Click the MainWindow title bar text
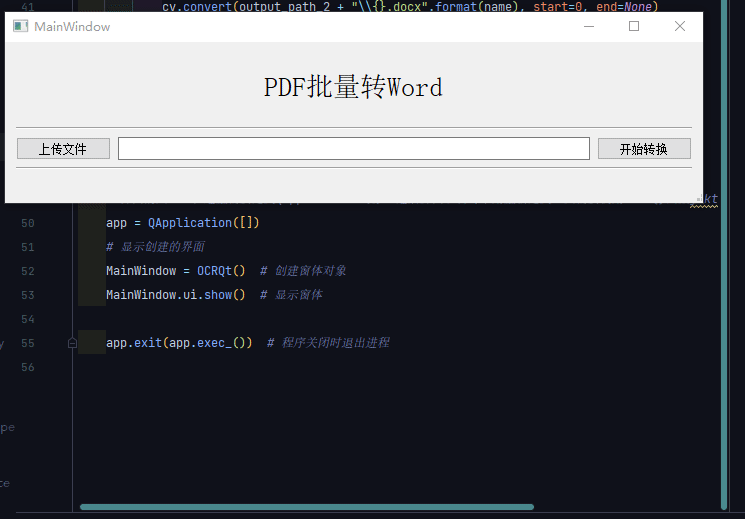Viewport: 745px width, 519px height. point(72,26)
